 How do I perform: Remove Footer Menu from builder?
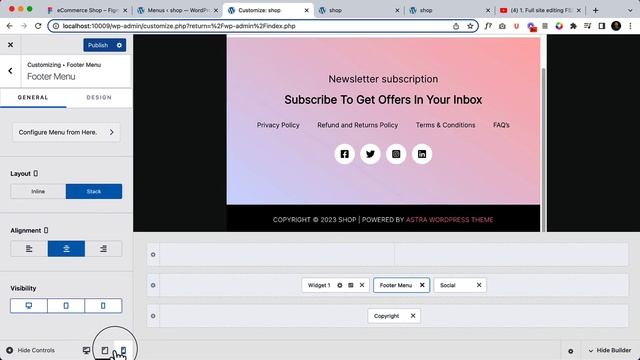pyautogui.click(x=422, y=285)
